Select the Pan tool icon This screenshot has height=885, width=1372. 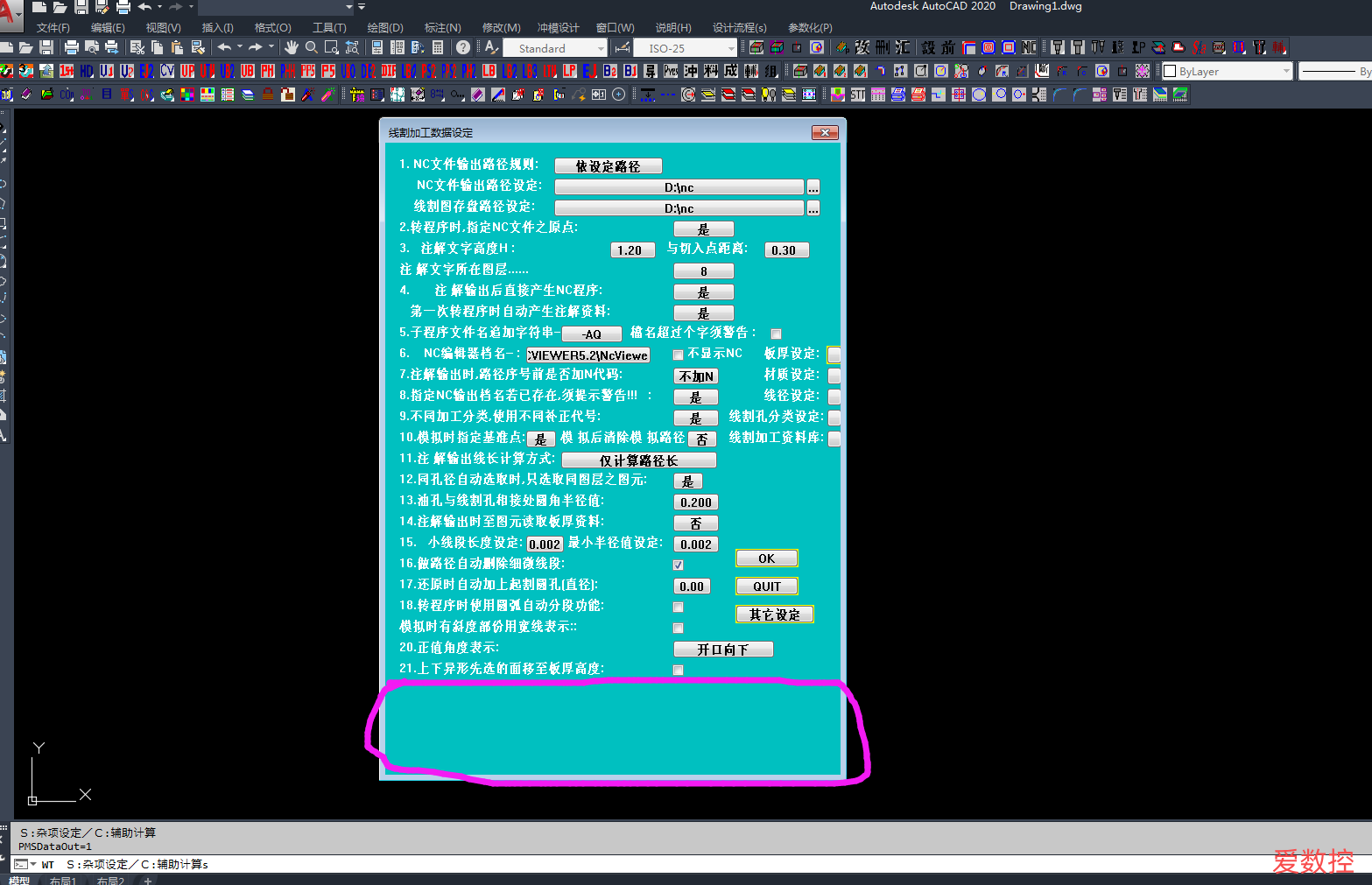pos(292,48)
